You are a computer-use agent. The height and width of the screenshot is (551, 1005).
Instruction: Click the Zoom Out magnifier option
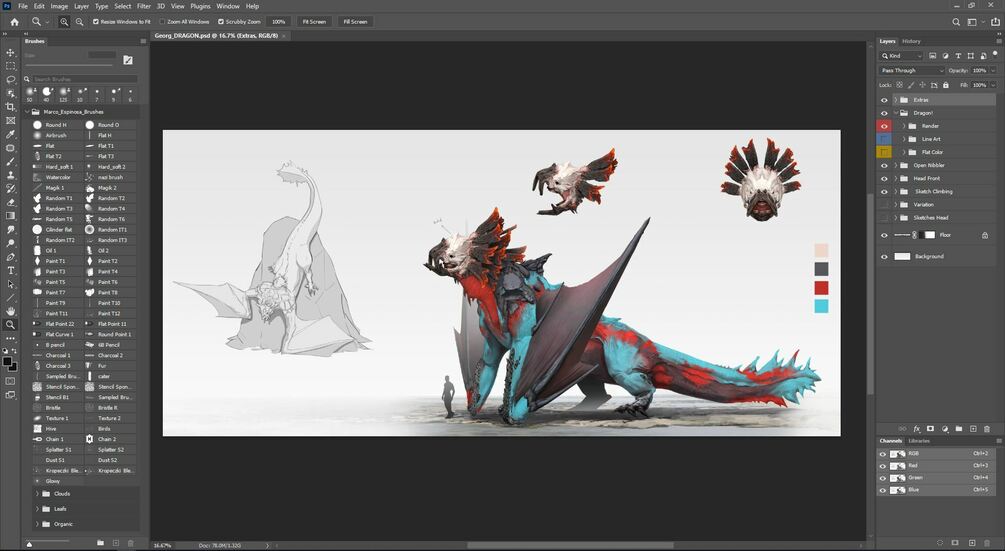79,22
